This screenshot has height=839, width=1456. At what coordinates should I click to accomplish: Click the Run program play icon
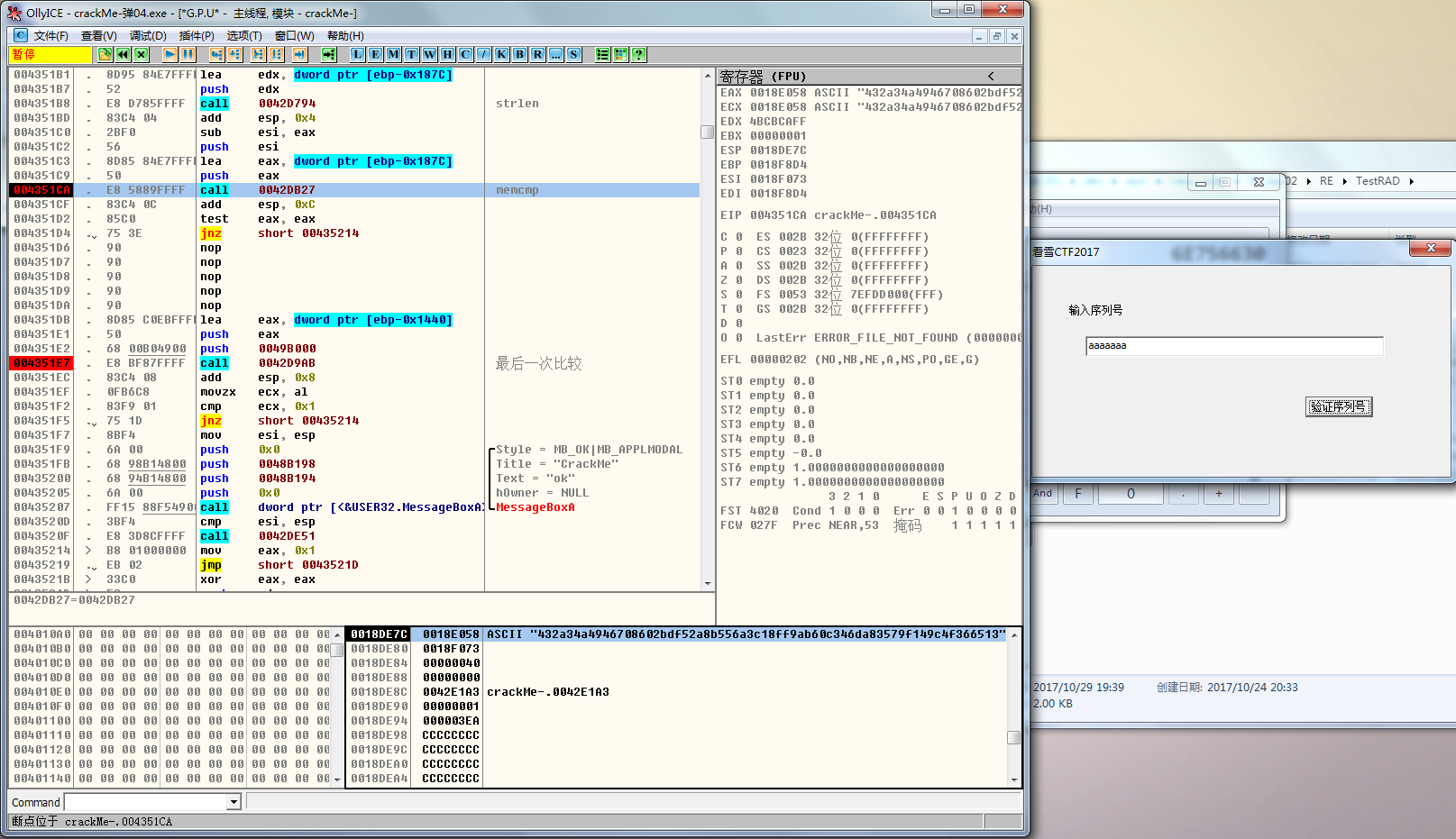(169, 54)
